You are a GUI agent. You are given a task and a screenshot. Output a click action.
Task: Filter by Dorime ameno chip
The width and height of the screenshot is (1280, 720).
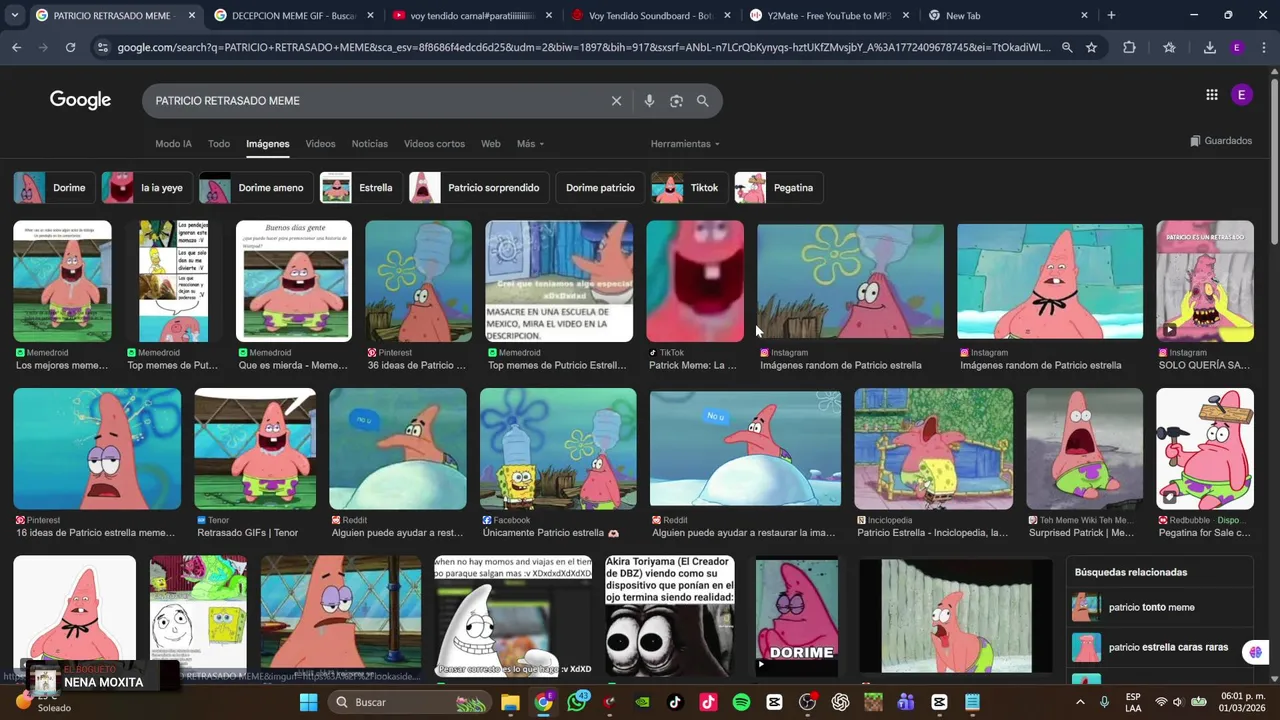(x=255, y=188)
